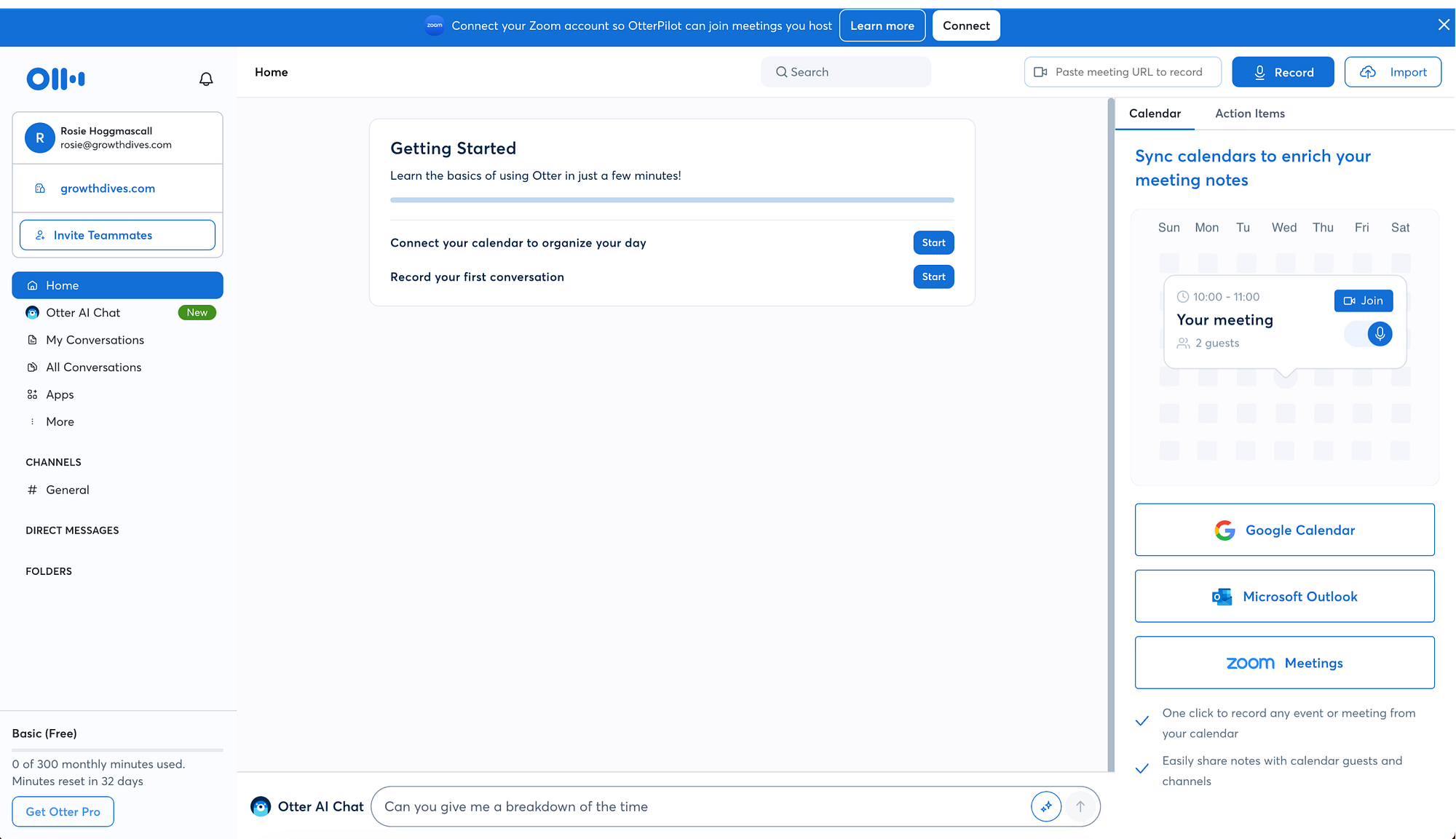Open the growthdives.com workspace link
The width and height of the screenshot is (1456, 839).
(108, 188)
